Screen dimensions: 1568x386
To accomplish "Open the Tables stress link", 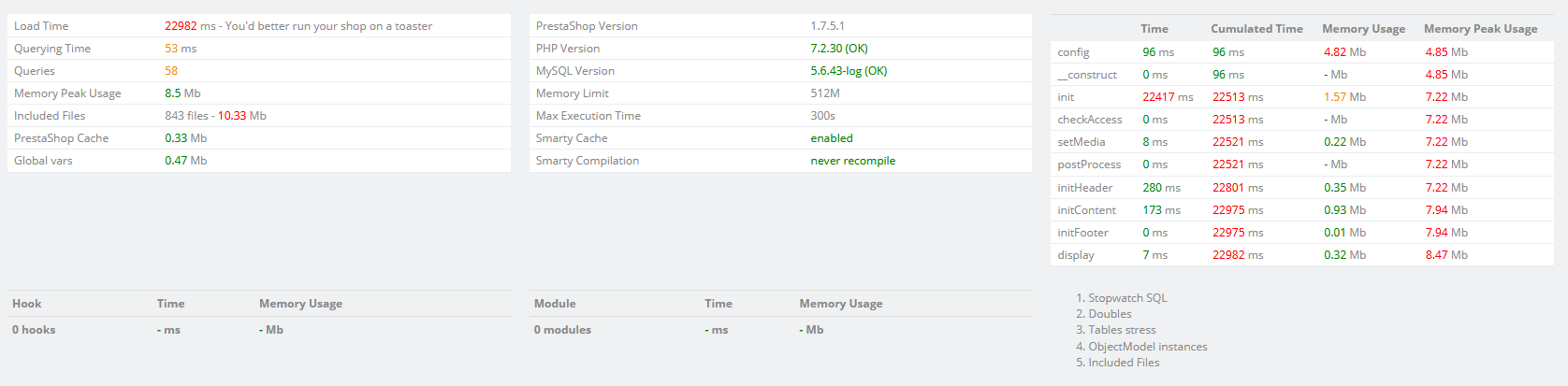I will 1122,330.
